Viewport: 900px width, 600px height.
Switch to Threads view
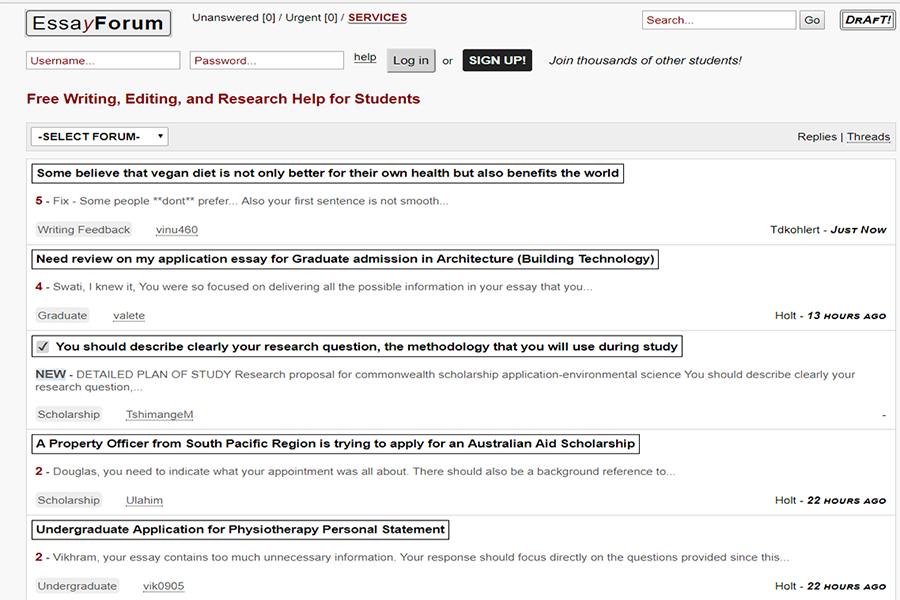(x=868, y=137)
